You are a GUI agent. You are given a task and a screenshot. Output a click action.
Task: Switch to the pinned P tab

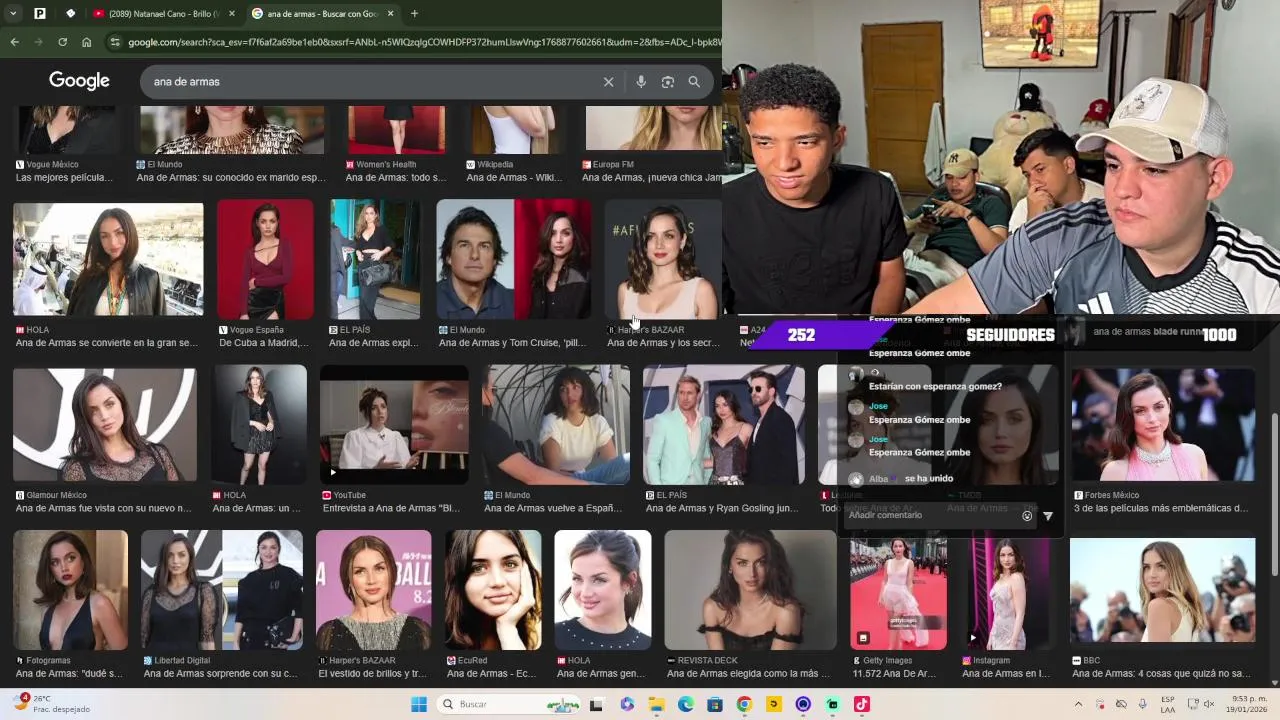point(40,13)
